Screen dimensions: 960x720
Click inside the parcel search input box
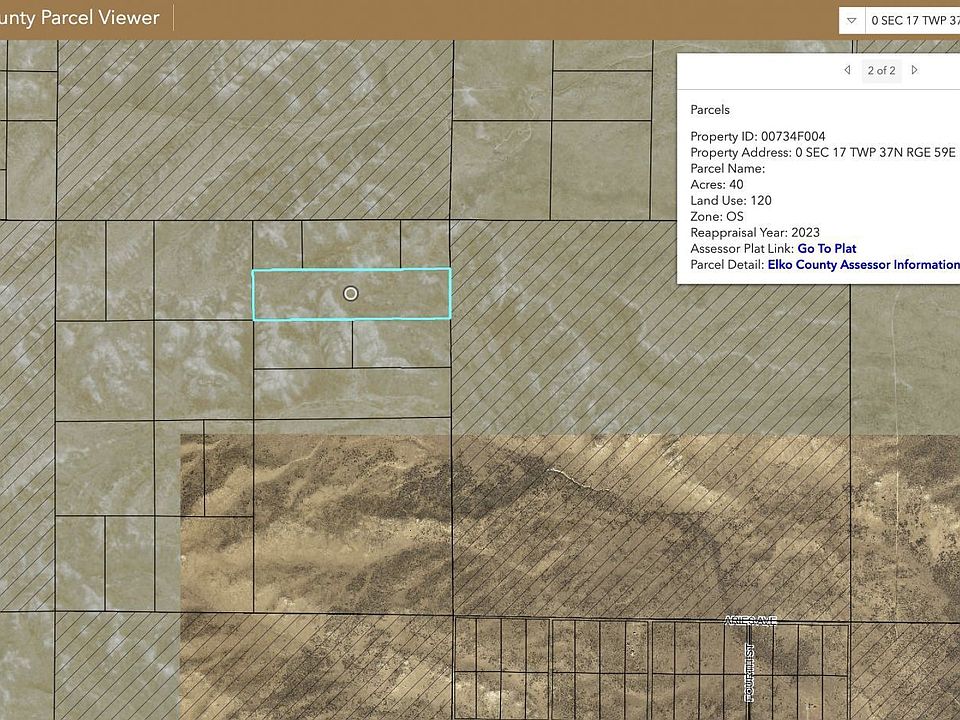915,19
